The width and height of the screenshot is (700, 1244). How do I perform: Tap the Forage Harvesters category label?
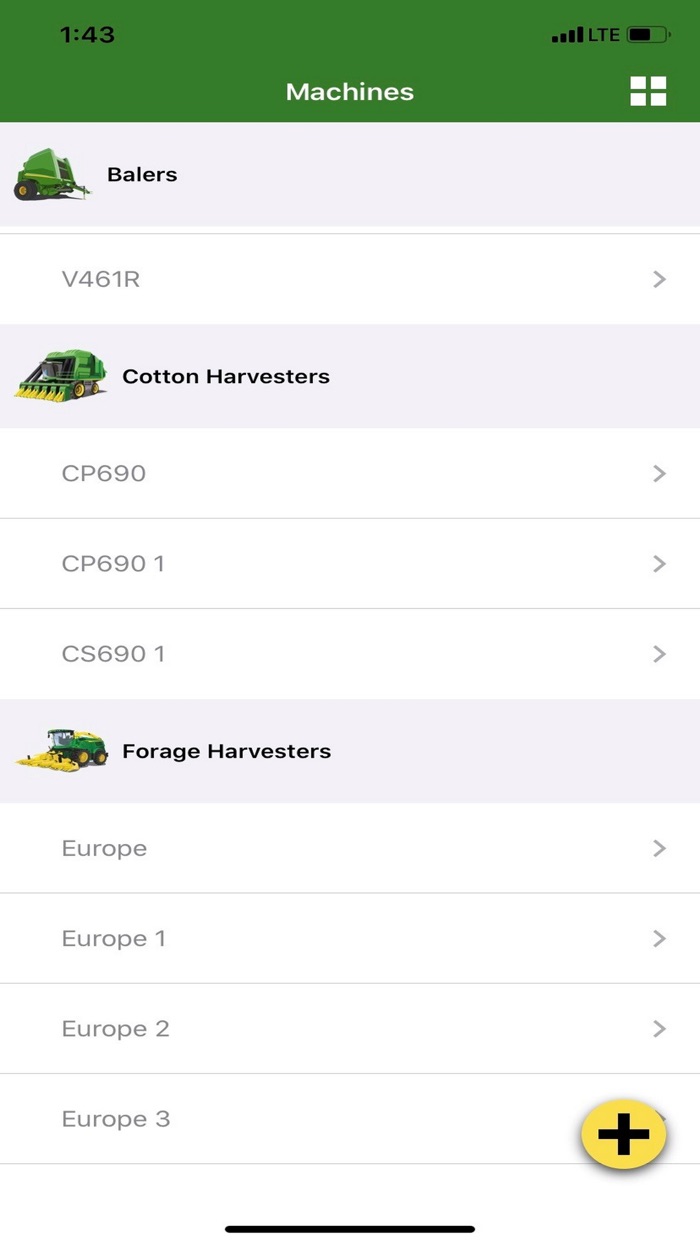point(226,751)
